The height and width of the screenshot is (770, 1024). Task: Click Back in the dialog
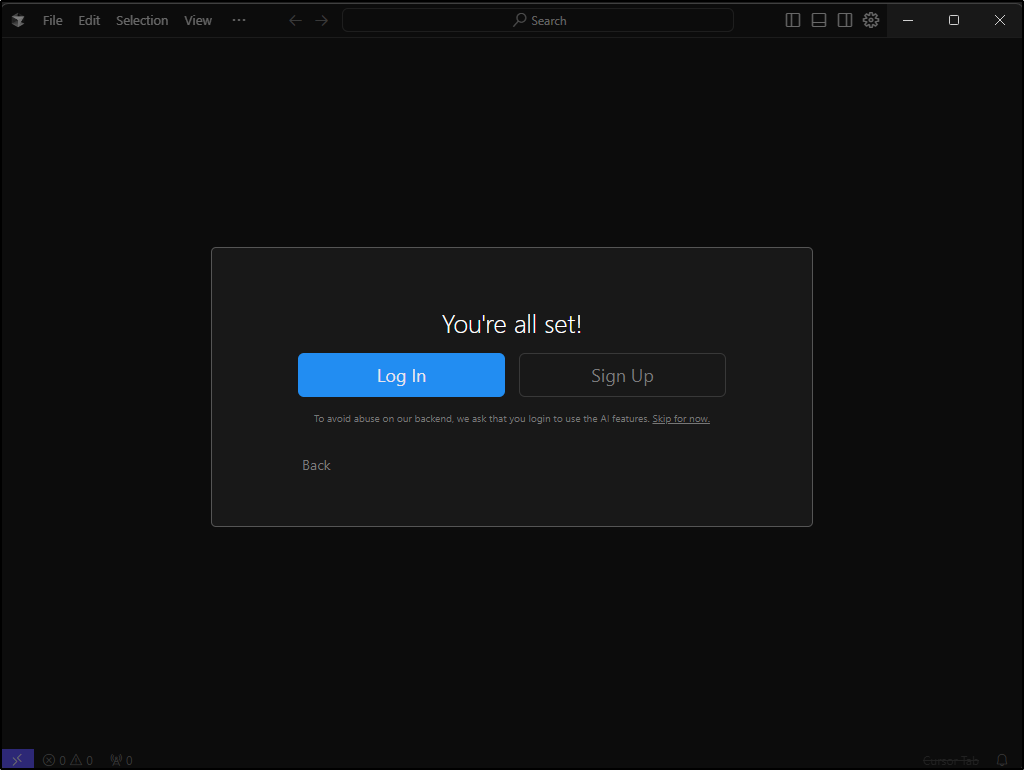pos(316,465)
